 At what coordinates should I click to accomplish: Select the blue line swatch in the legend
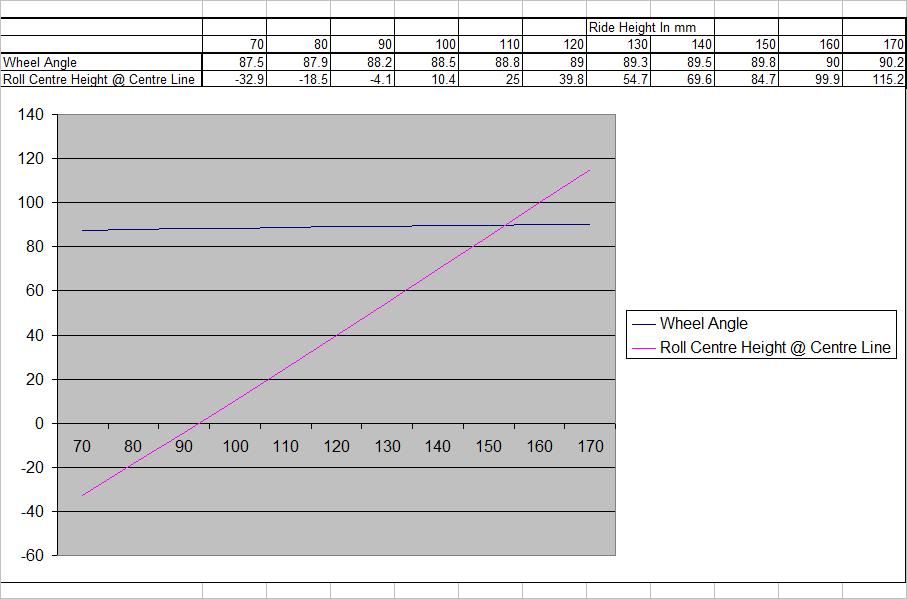pyautogui.click(x=644, y=324)
